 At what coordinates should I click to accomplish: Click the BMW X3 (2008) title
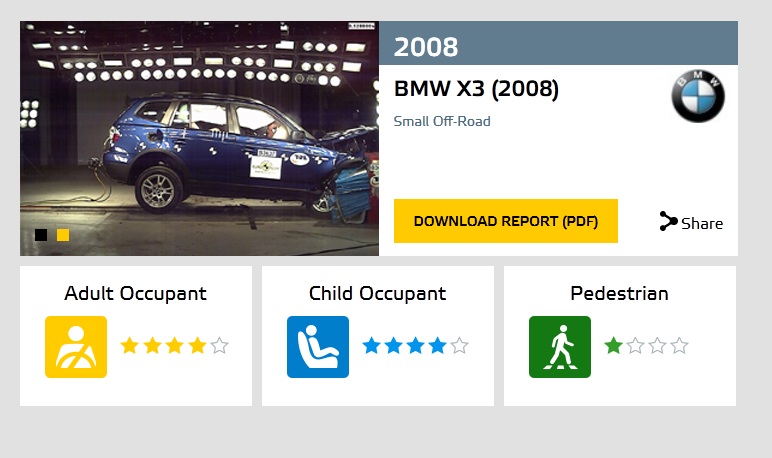click(x=477, y=89)
